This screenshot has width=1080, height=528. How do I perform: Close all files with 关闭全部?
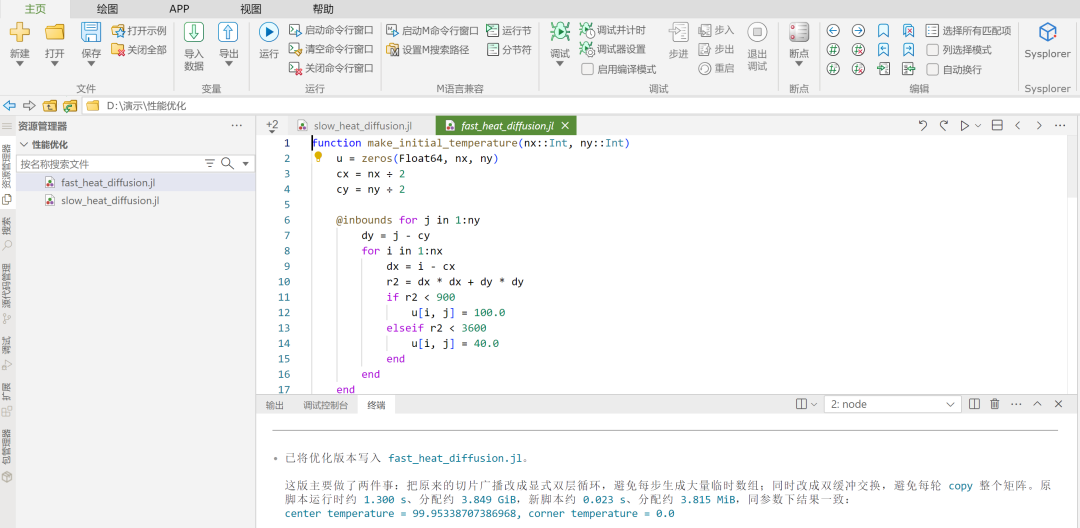138,50
